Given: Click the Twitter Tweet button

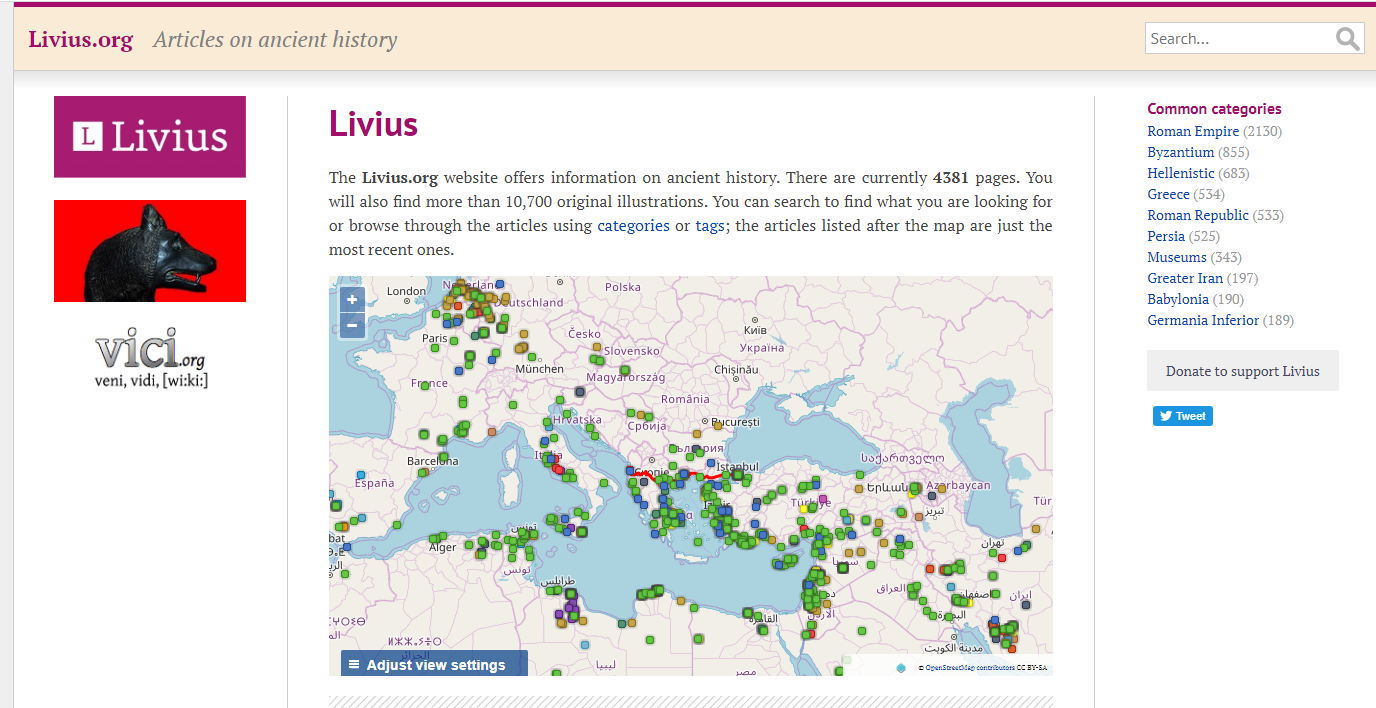Looking at the screenshot, I should coord(1183,416).
